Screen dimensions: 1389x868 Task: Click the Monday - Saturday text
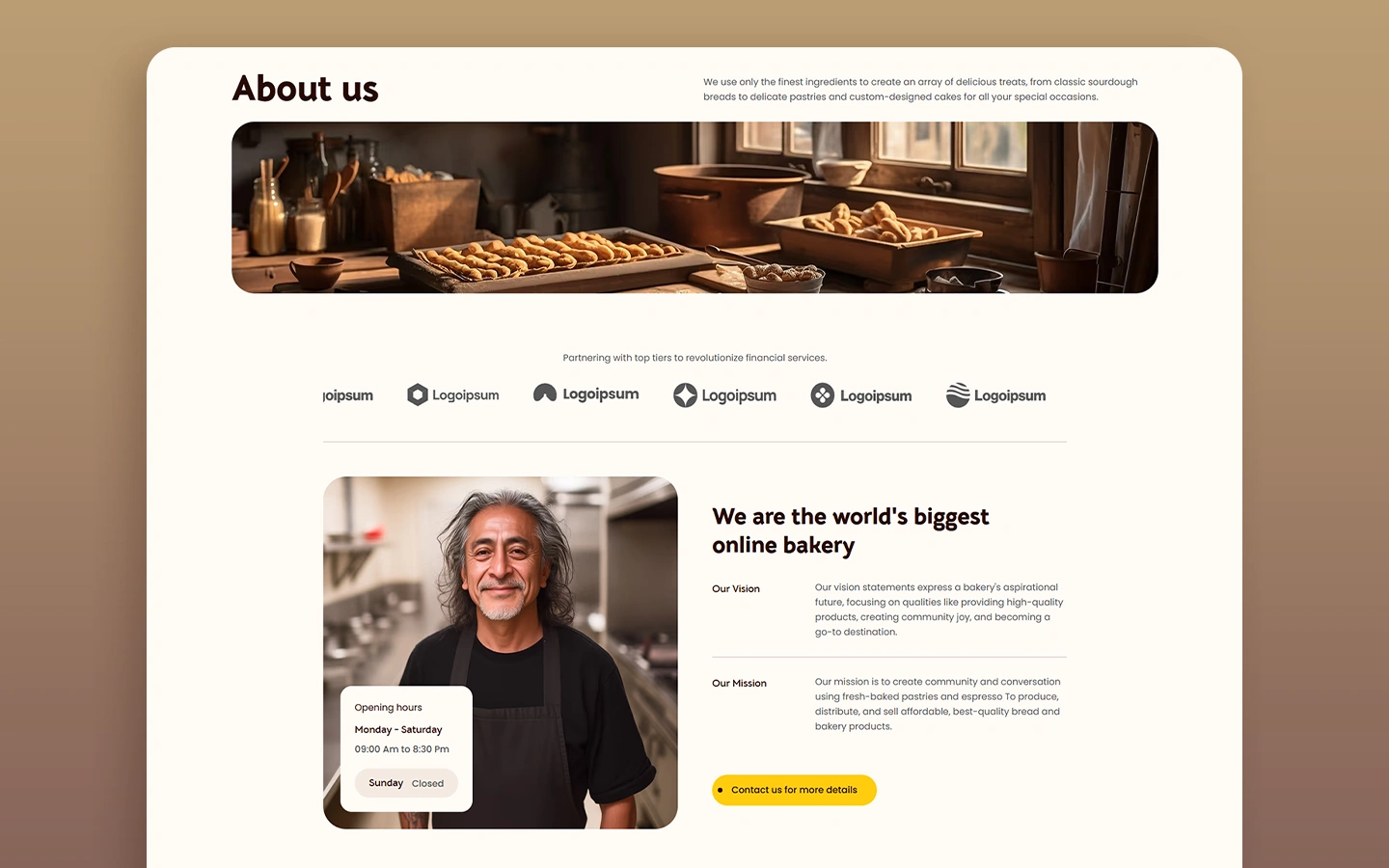(x=398, y=730)
